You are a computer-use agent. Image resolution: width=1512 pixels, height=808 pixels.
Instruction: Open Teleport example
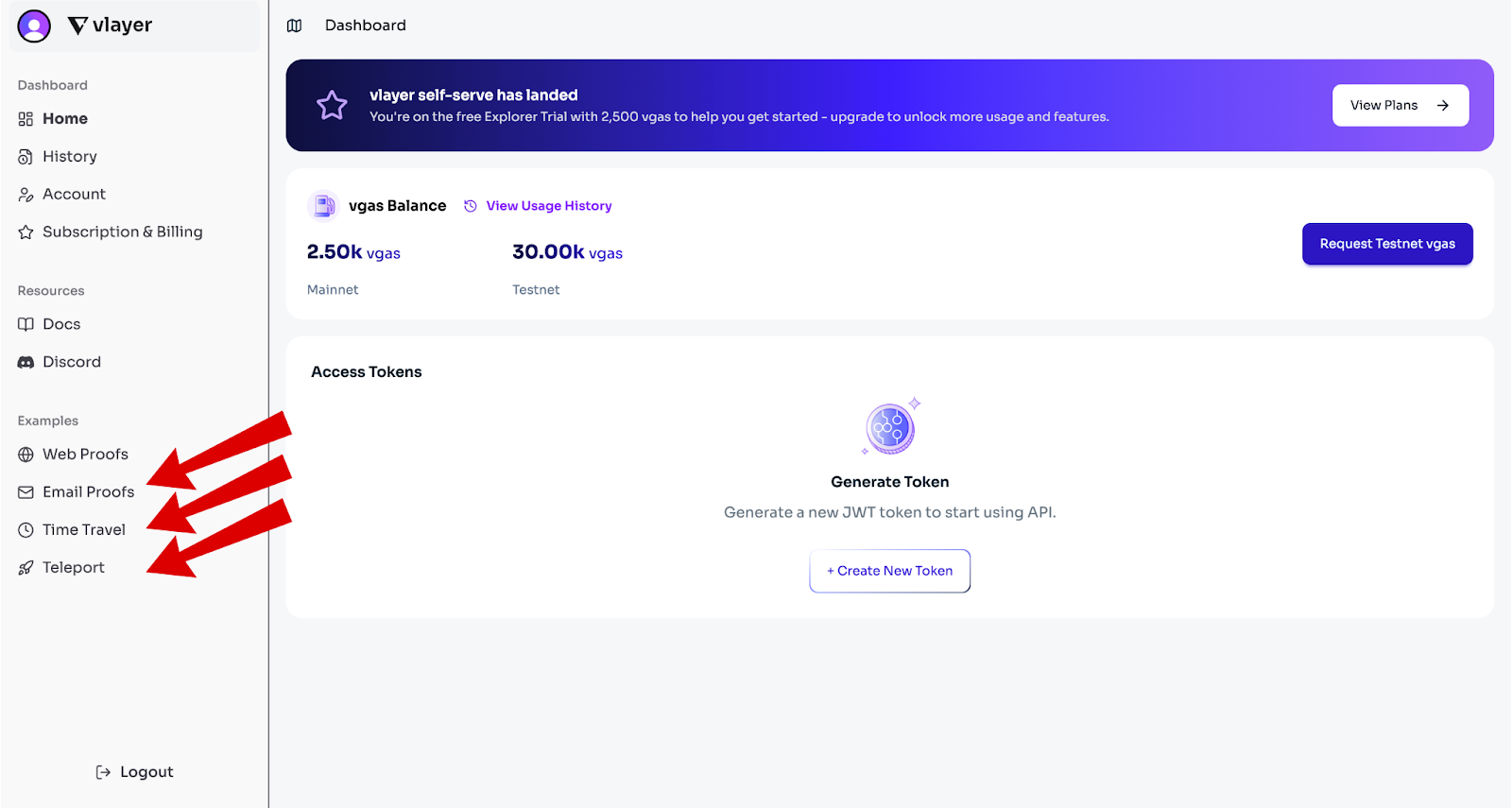tap(74, 568)
